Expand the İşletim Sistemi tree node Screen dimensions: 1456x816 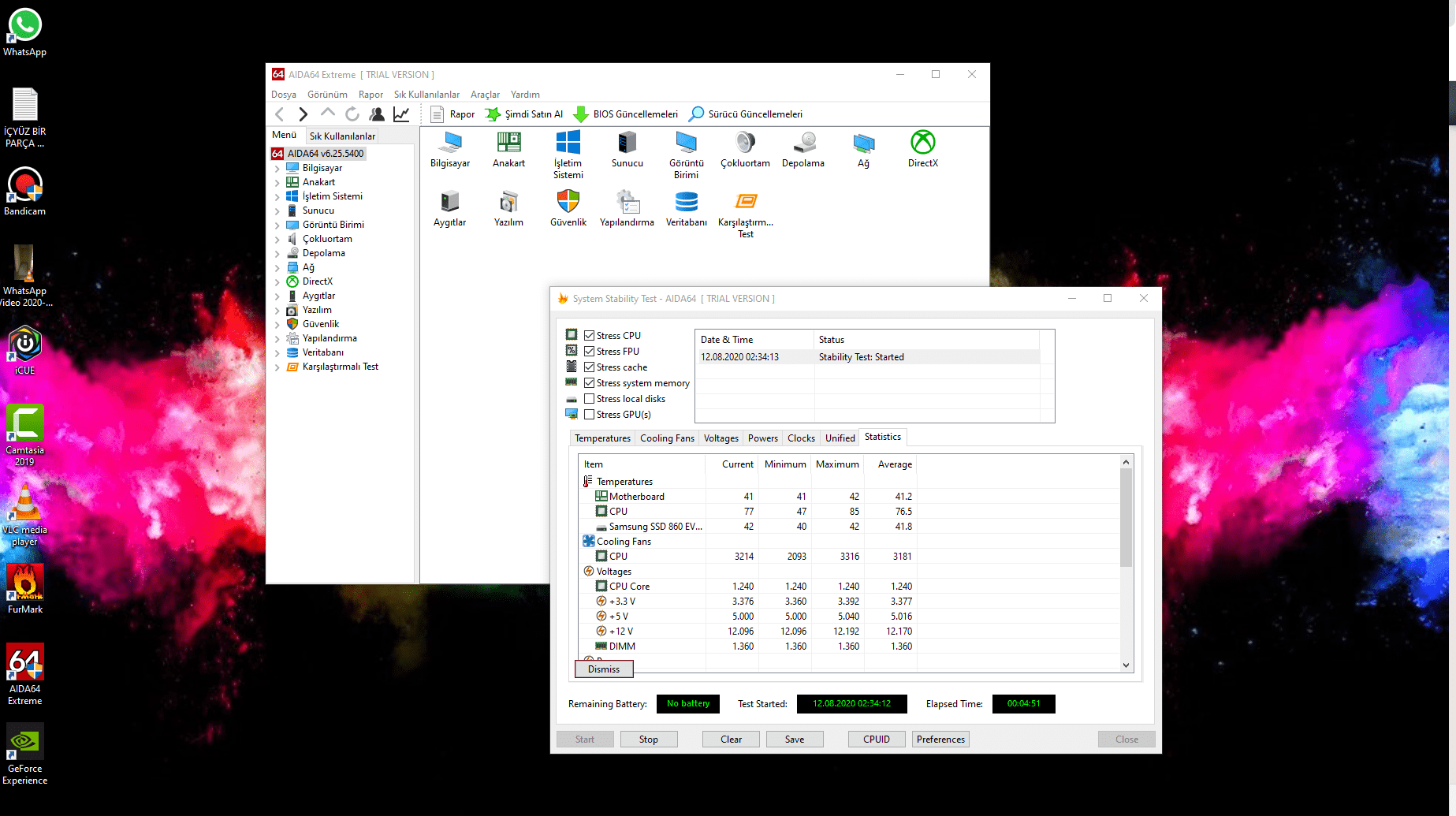point(277,197)
